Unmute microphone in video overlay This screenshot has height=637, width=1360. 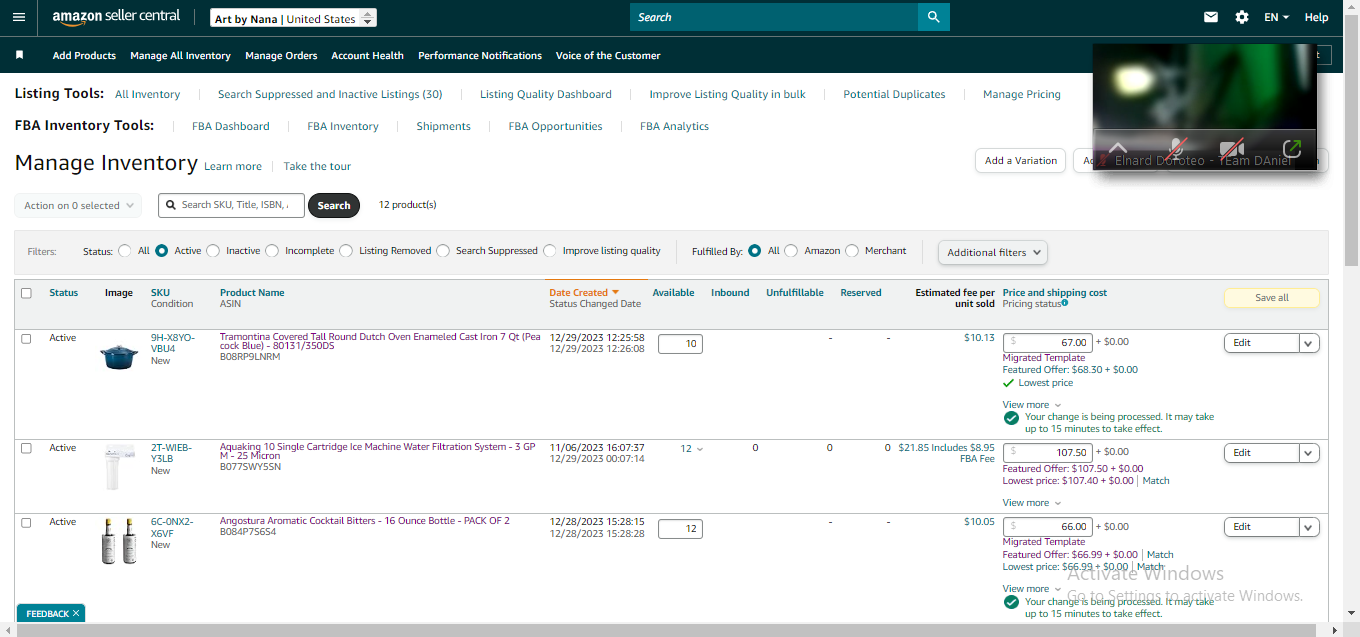[1176, 148]
